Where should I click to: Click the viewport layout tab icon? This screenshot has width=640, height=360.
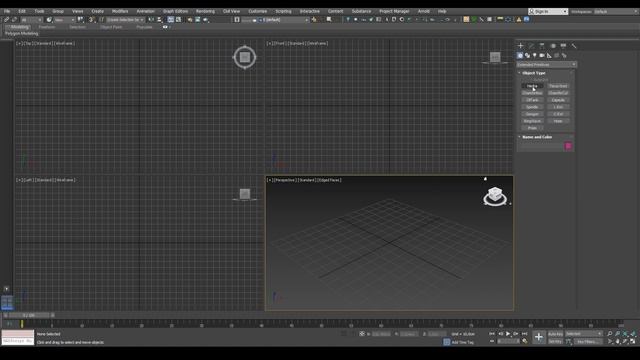click(7, 302)
